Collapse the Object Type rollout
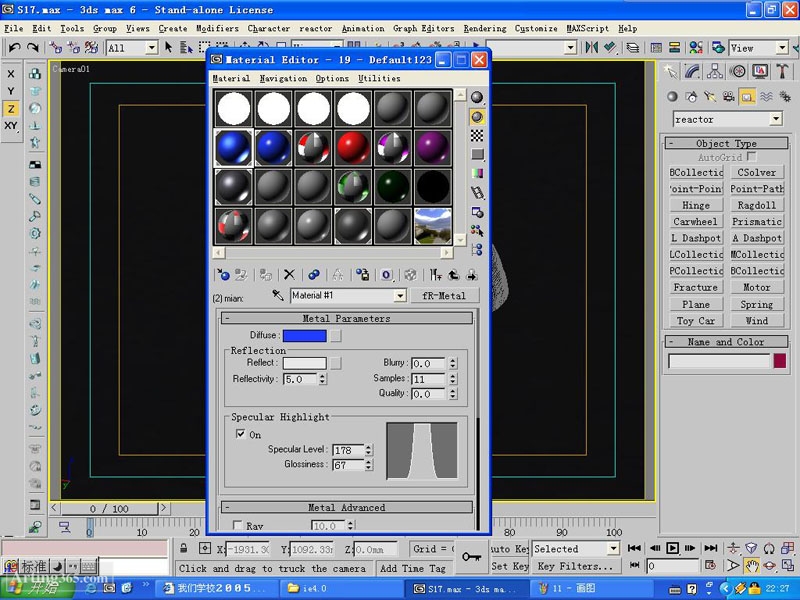 (x=727, y=143)
